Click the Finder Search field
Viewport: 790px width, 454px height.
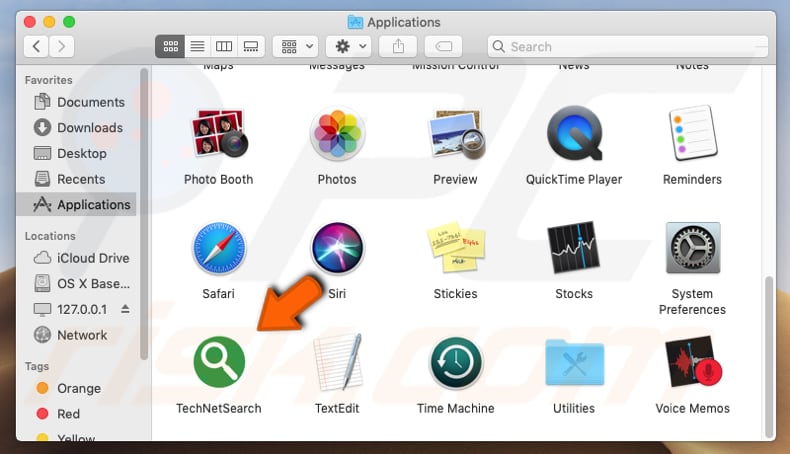click(628, 46)
